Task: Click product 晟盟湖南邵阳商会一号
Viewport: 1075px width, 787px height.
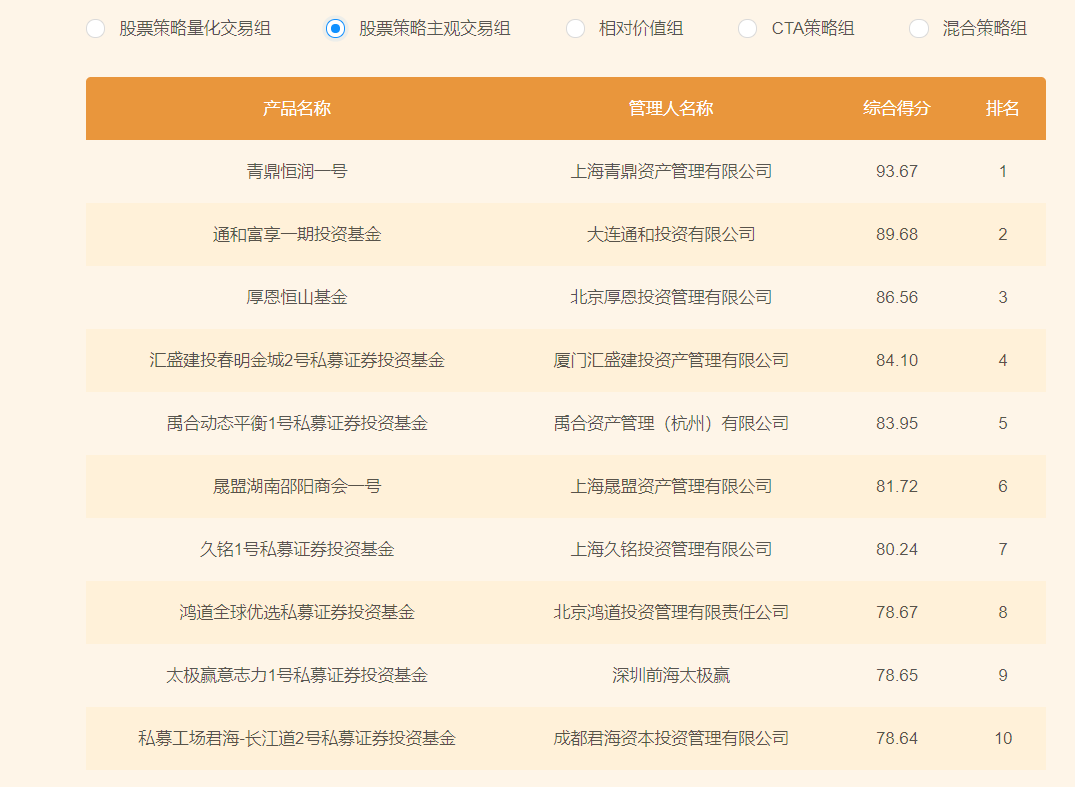Action: tap(297, 487)
